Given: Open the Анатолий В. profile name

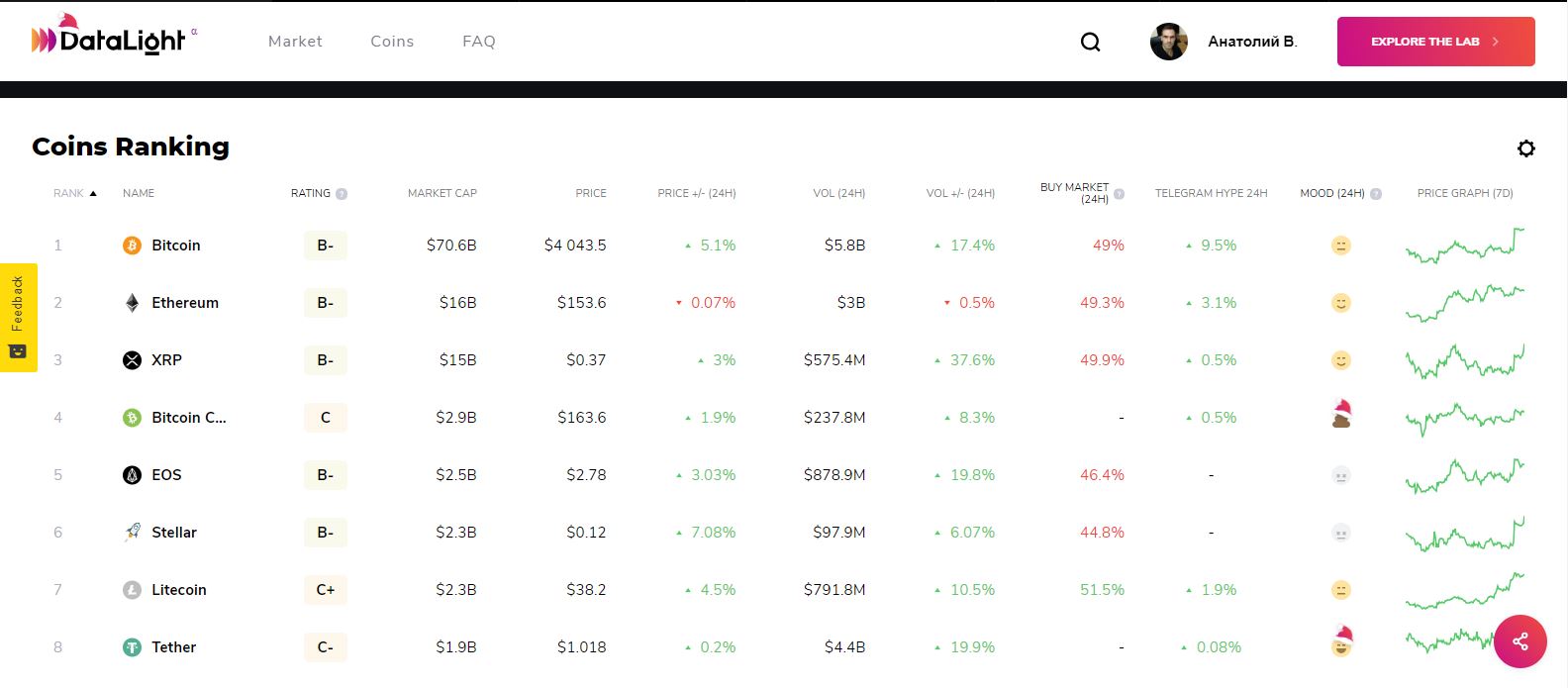Looking at the screenshot, I should pos(1252,42).
